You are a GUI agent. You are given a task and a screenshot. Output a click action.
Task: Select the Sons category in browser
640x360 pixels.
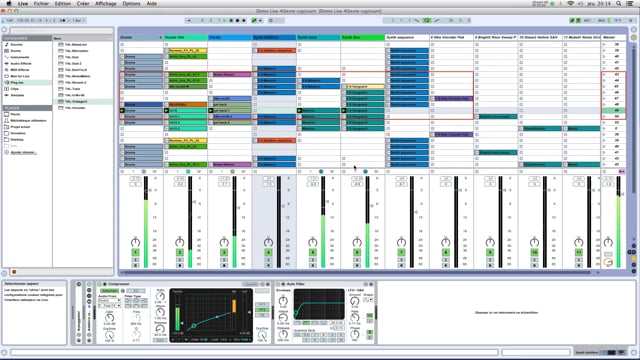click(x=17, y=44)
